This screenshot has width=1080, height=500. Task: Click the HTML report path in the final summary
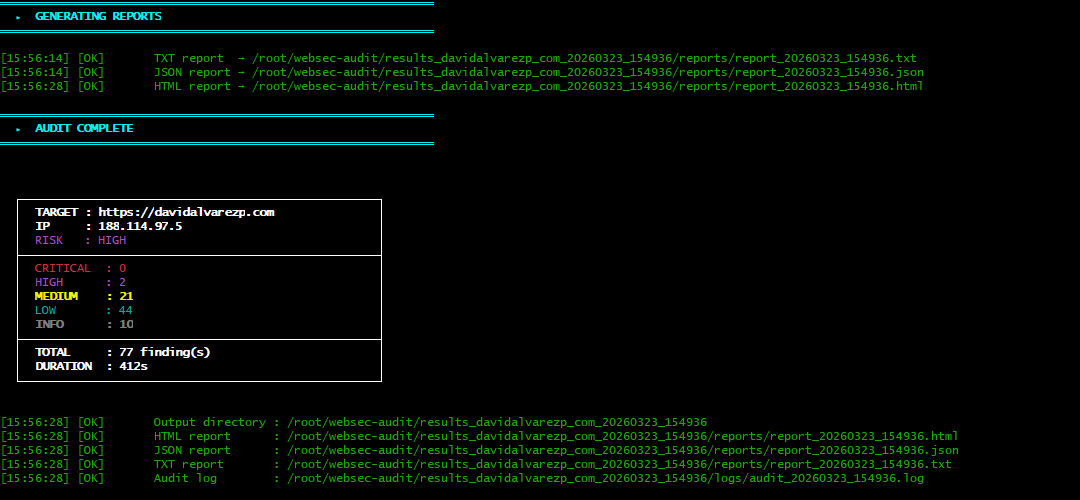click(623, 436)
